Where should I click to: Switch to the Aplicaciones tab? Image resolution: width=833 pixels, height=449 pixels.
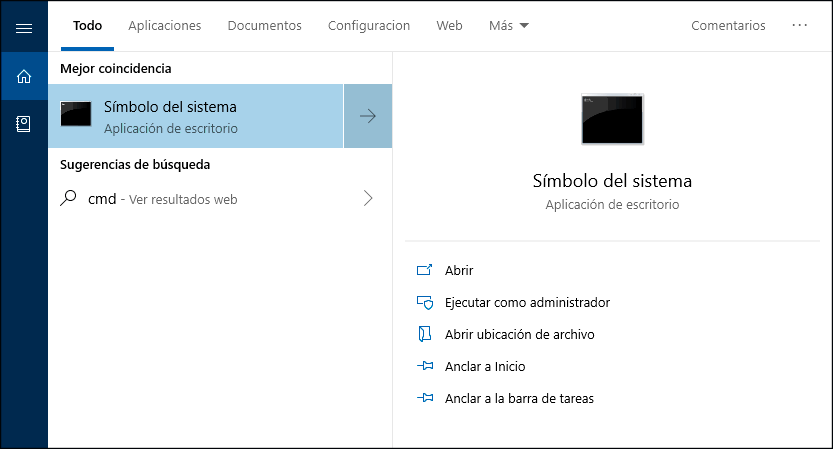(165, 26)
